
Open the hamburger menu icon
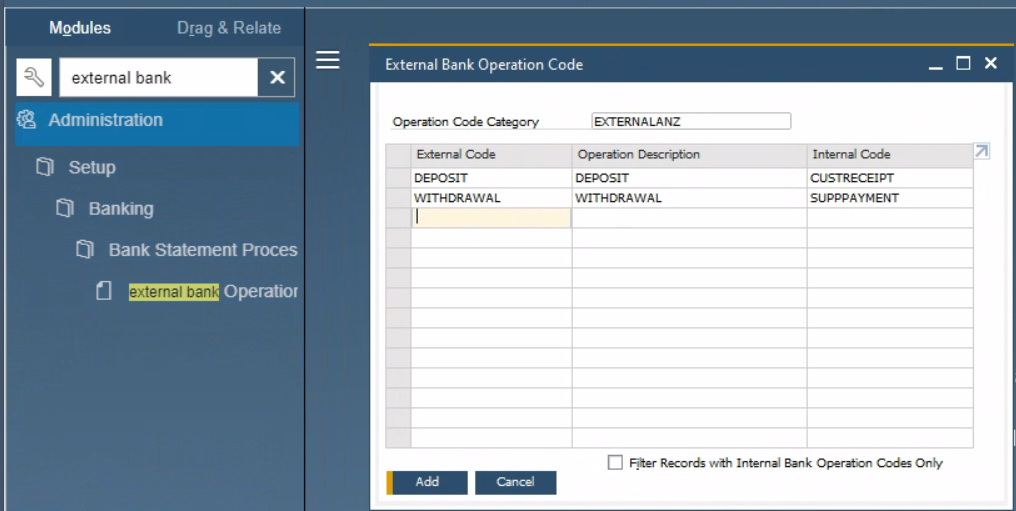pos(328,61)
